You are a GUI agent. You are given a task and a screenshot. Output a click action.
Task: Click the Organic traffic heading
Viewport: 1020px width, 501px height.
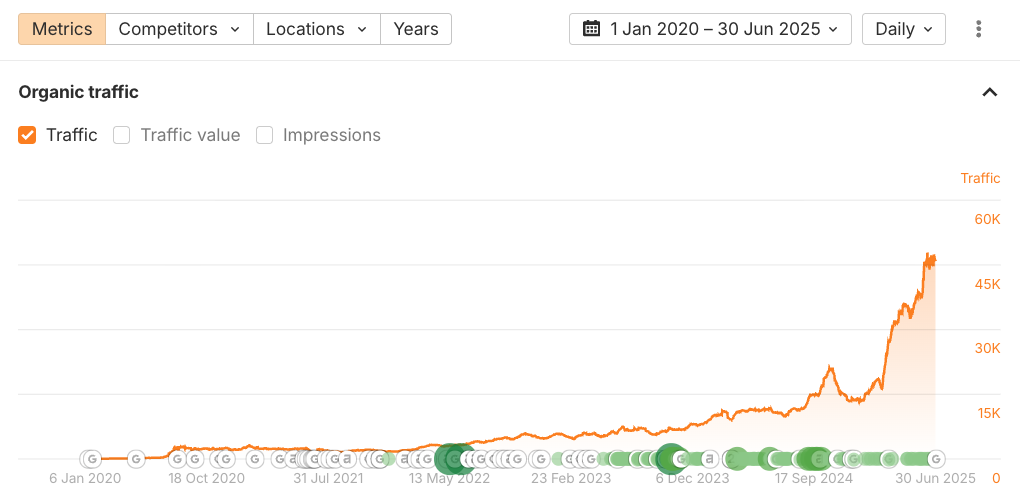[78, 92]
